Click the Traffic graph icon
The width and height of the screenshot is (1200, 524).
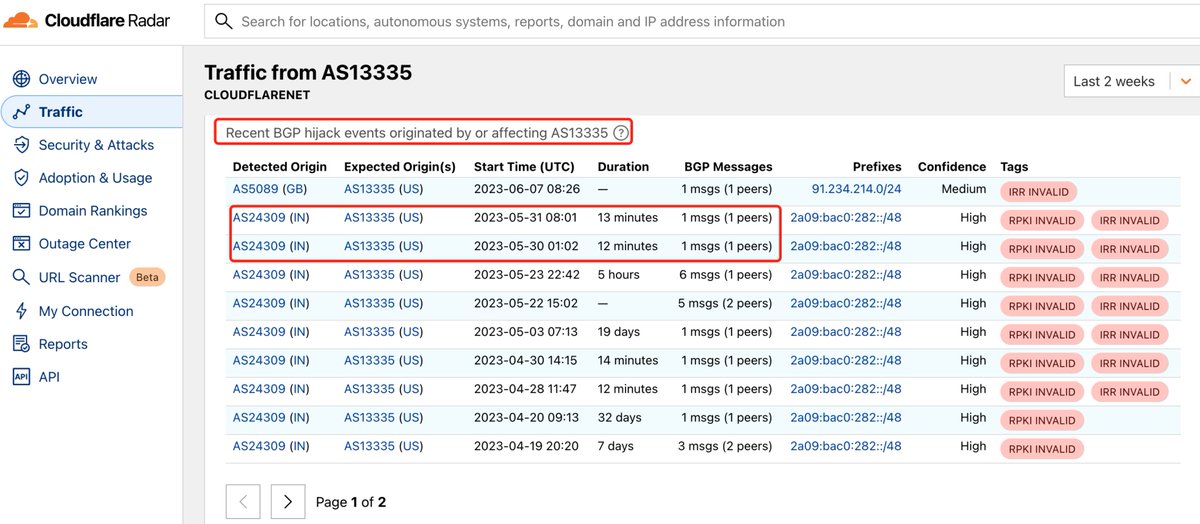tap(21, 112)
